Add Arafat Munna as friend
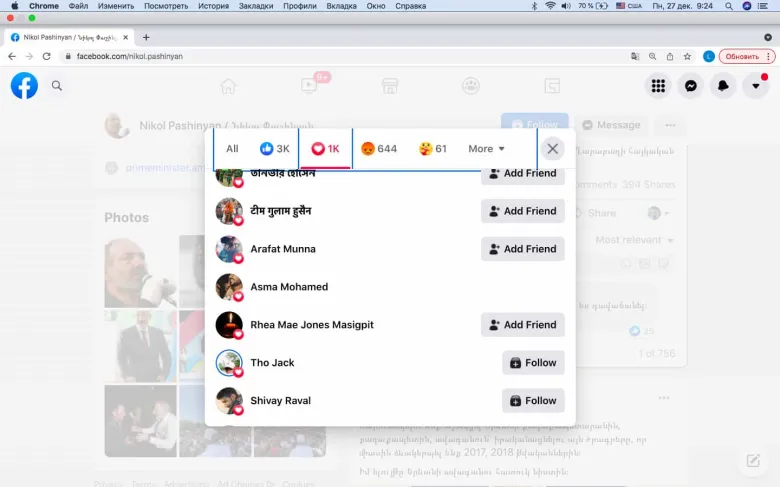 522,249
